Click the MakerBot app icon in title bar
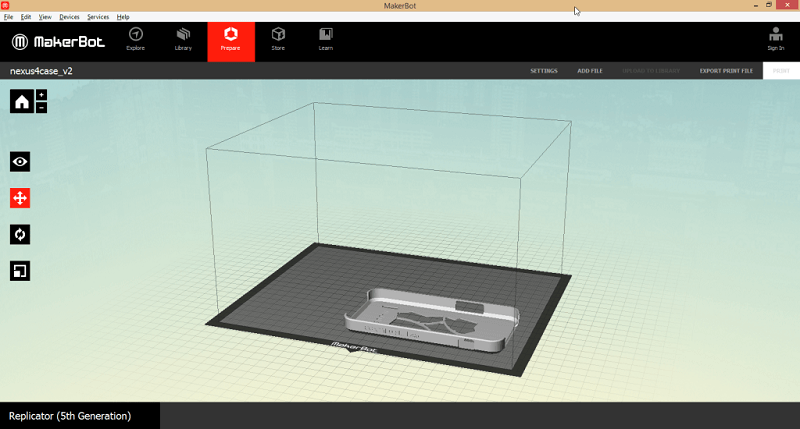The image size is (800, 429). tap(5, 5)
